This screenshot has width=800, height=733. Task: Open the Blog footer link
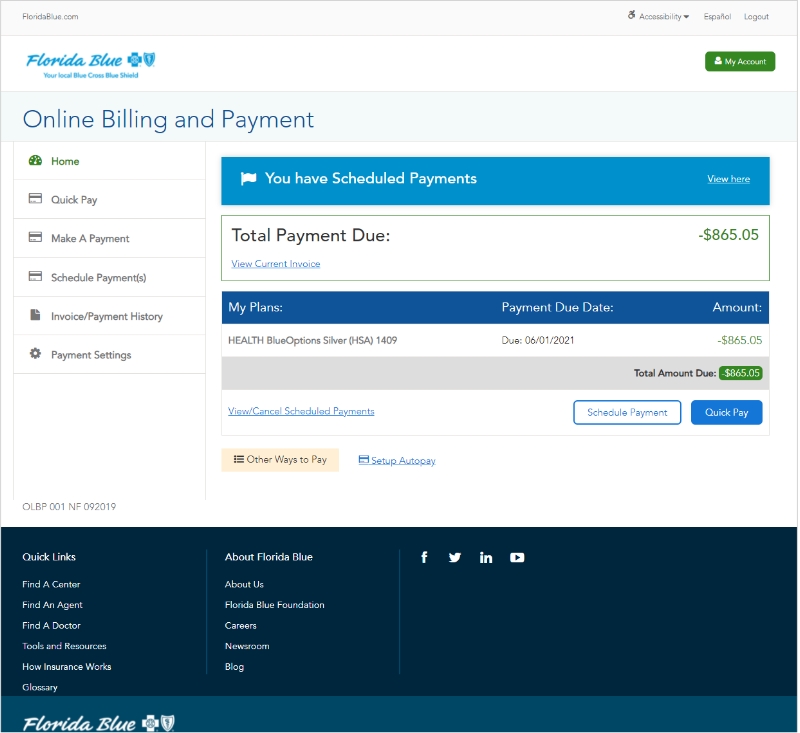pos(235,667)
